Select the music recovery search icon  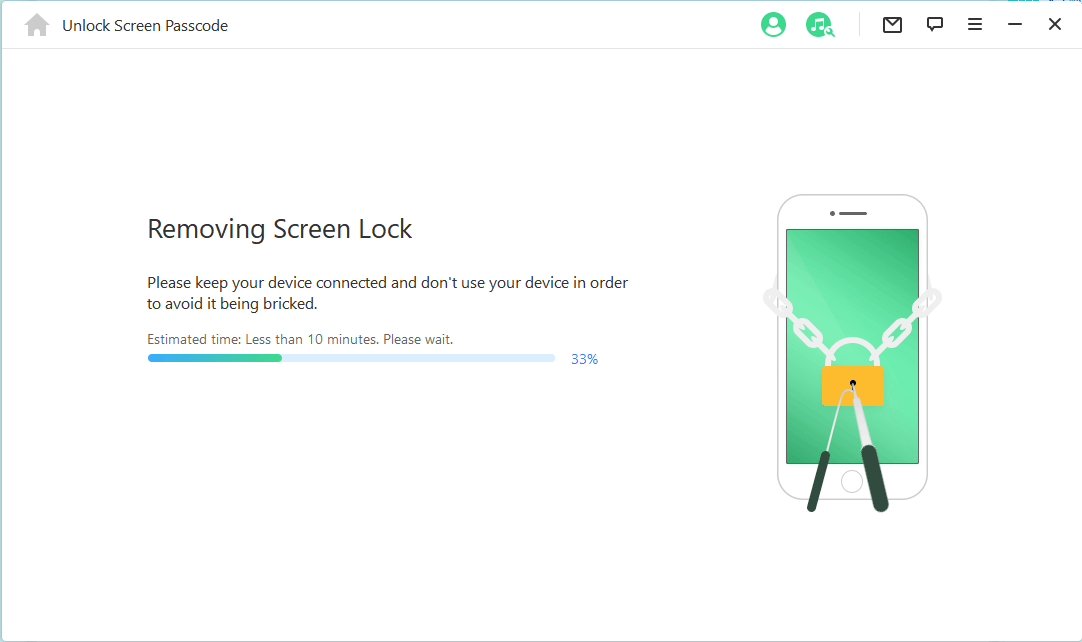[820, 24]
